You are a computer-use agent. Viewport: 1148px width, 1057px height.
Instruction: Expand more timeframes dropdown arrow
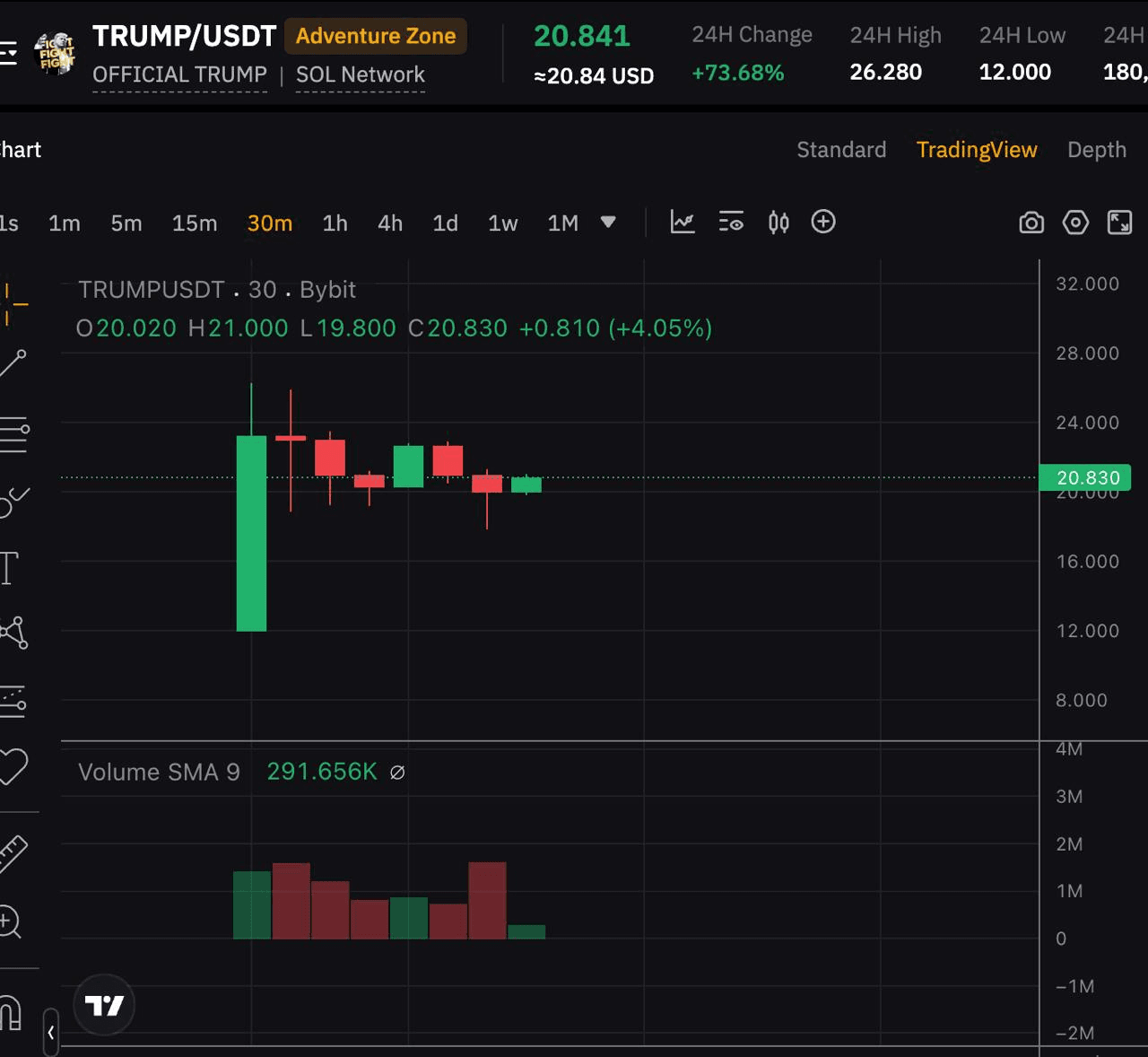(608, 222)
